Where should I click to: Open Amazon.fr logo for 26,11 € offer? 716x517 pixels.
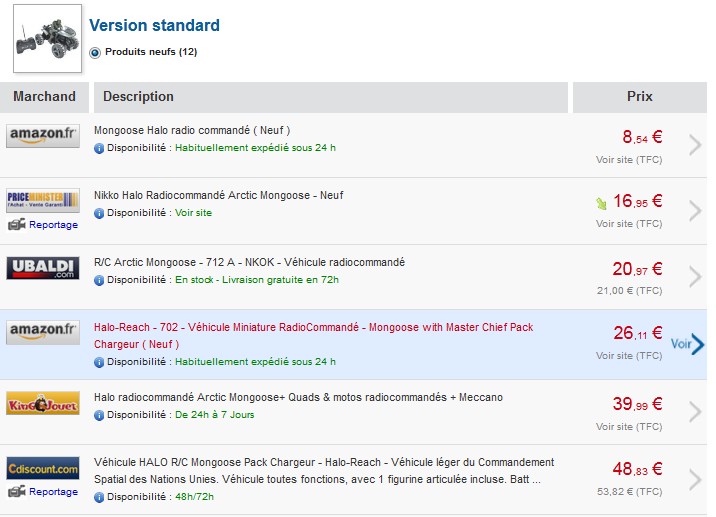pyautogui.click(x=43, y=332)
